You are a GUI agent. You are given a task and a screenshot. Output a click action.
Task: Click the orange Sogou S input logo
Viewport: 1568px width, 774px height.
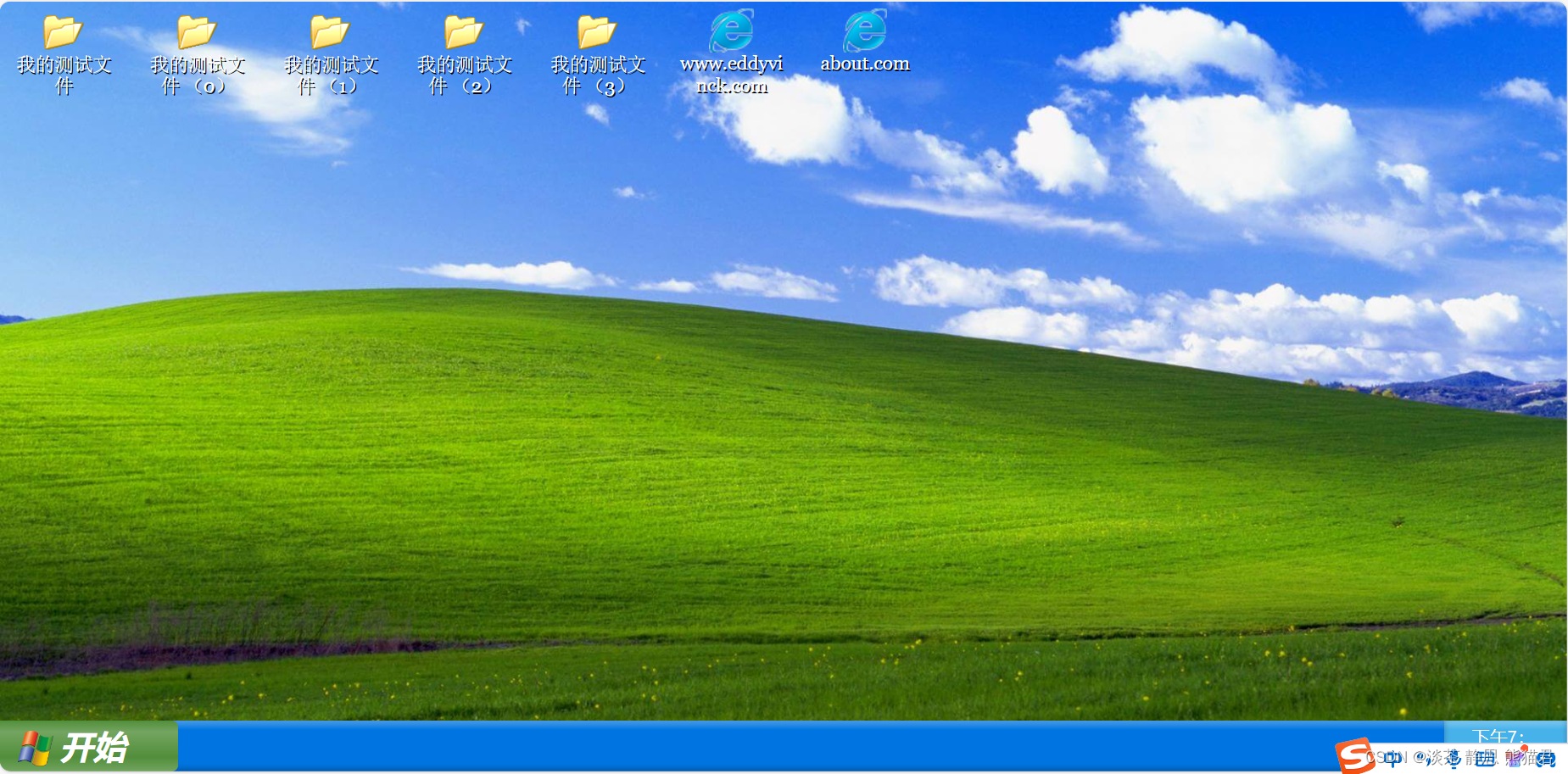click(1355, 755)
